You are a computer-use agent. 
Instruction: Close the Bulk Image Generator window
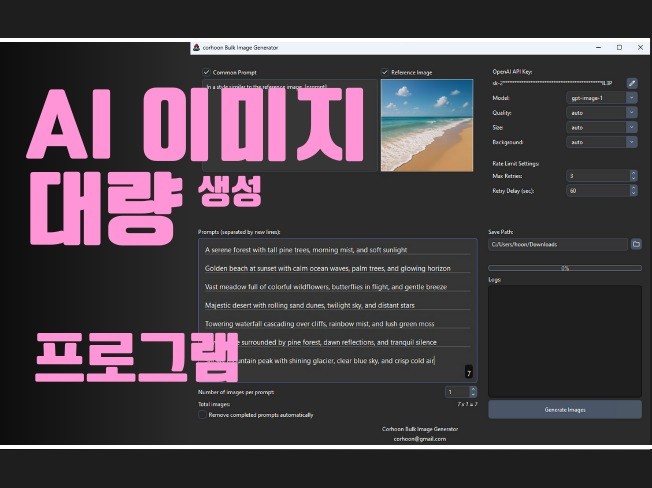tap(640, 47)
